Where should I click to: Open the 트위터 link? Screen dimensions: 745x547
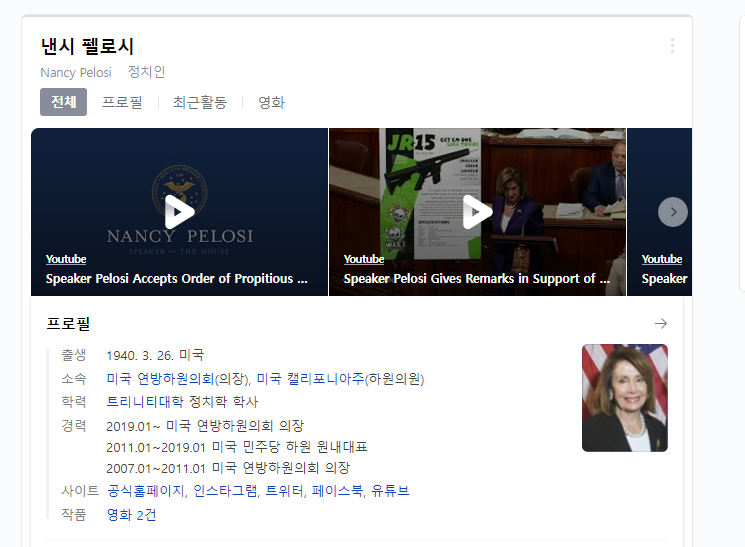(285, 490)
